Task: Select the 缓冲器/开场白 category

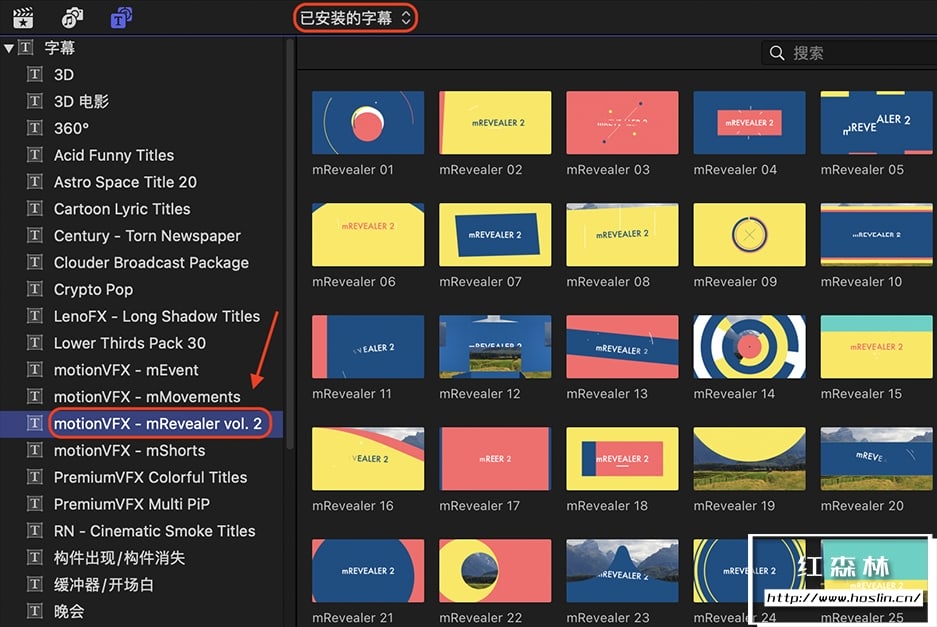Action: [103, 585]
